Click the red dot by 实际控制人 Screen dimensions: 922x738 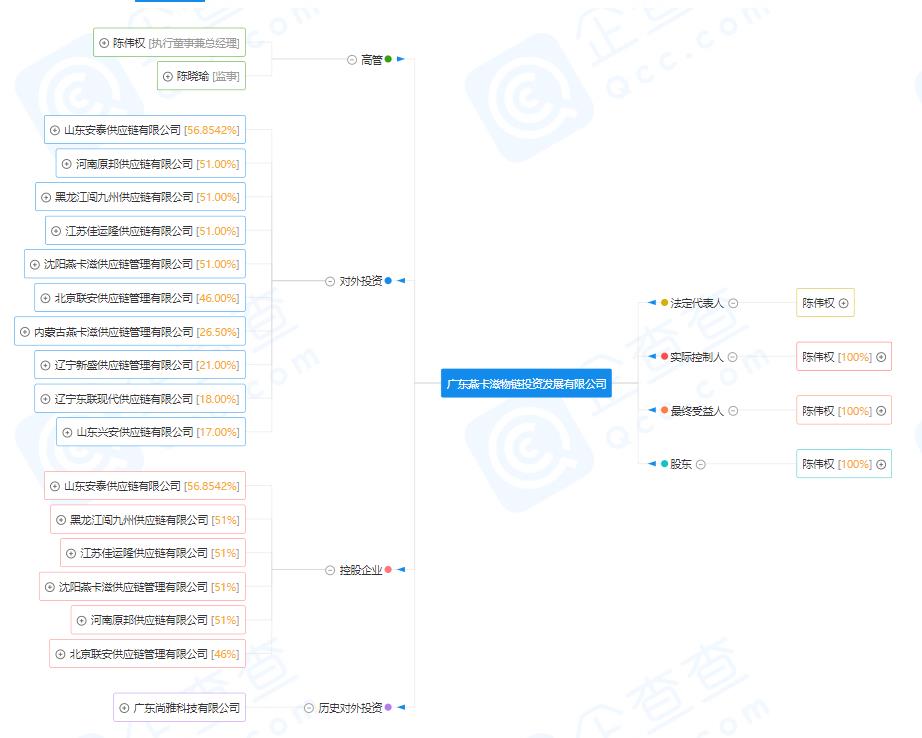664,357
